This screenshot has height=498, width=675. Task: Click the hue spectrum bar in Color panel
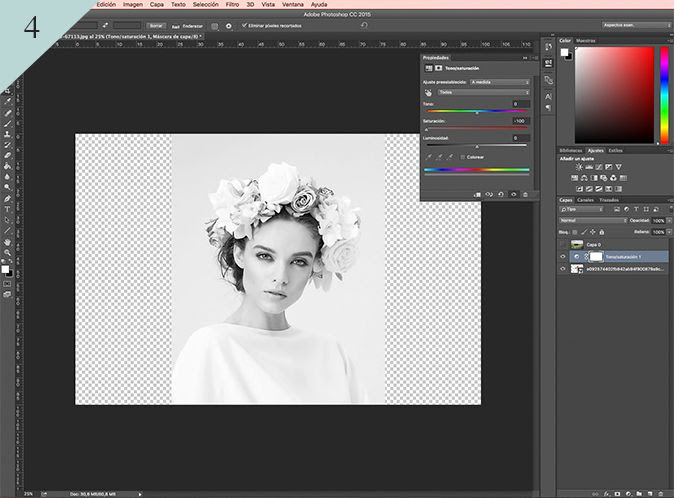coord(664,95)
